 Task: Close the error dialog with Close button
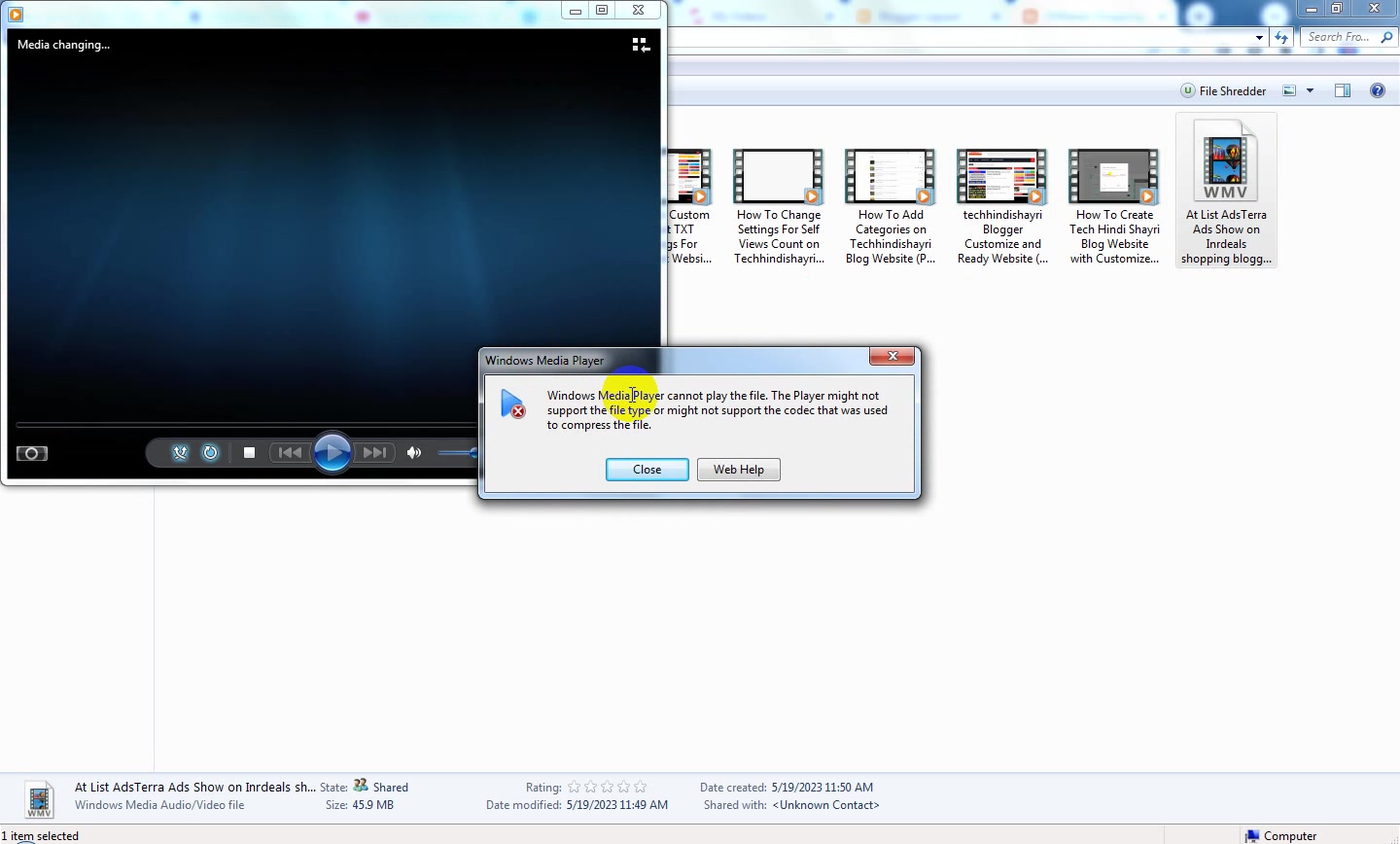click(647, 470)
